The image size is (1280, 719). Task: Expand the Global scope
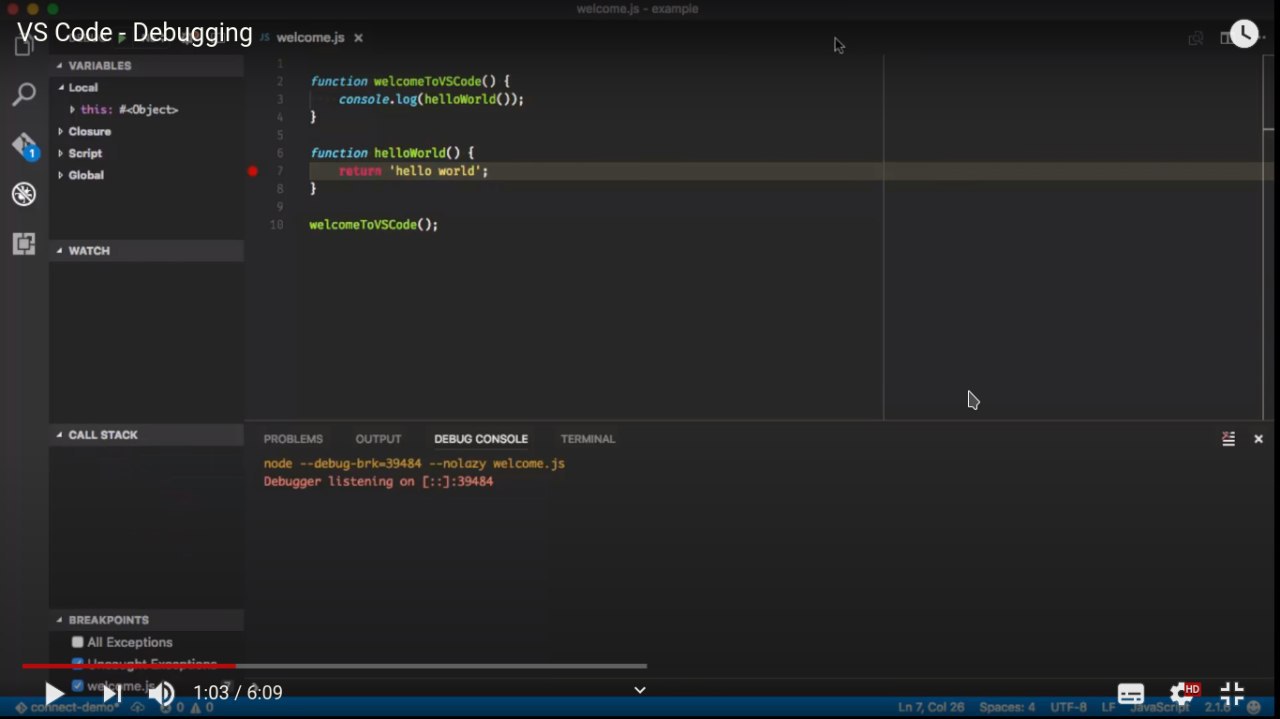pyautogui.click(x=81, y=175)
